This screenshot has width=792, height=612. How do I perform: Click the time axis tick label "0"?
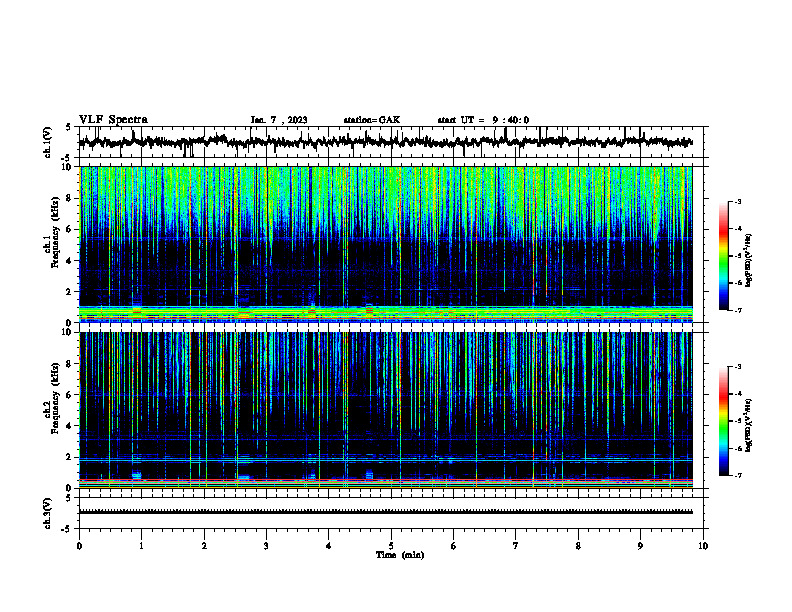click(79, 546)
